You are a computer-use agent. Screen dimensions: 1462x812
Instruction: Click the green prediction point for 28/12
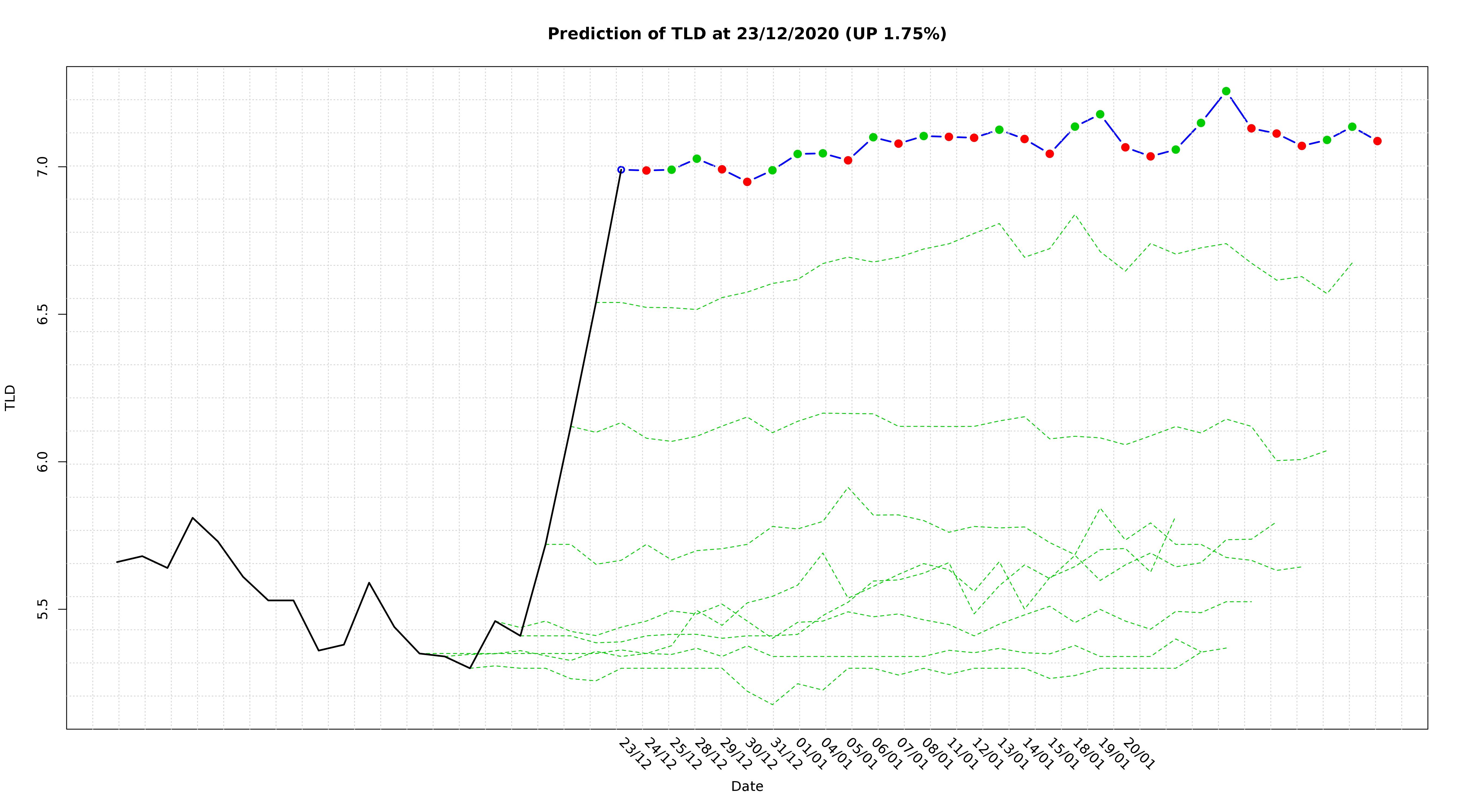[x=697, y=159]
